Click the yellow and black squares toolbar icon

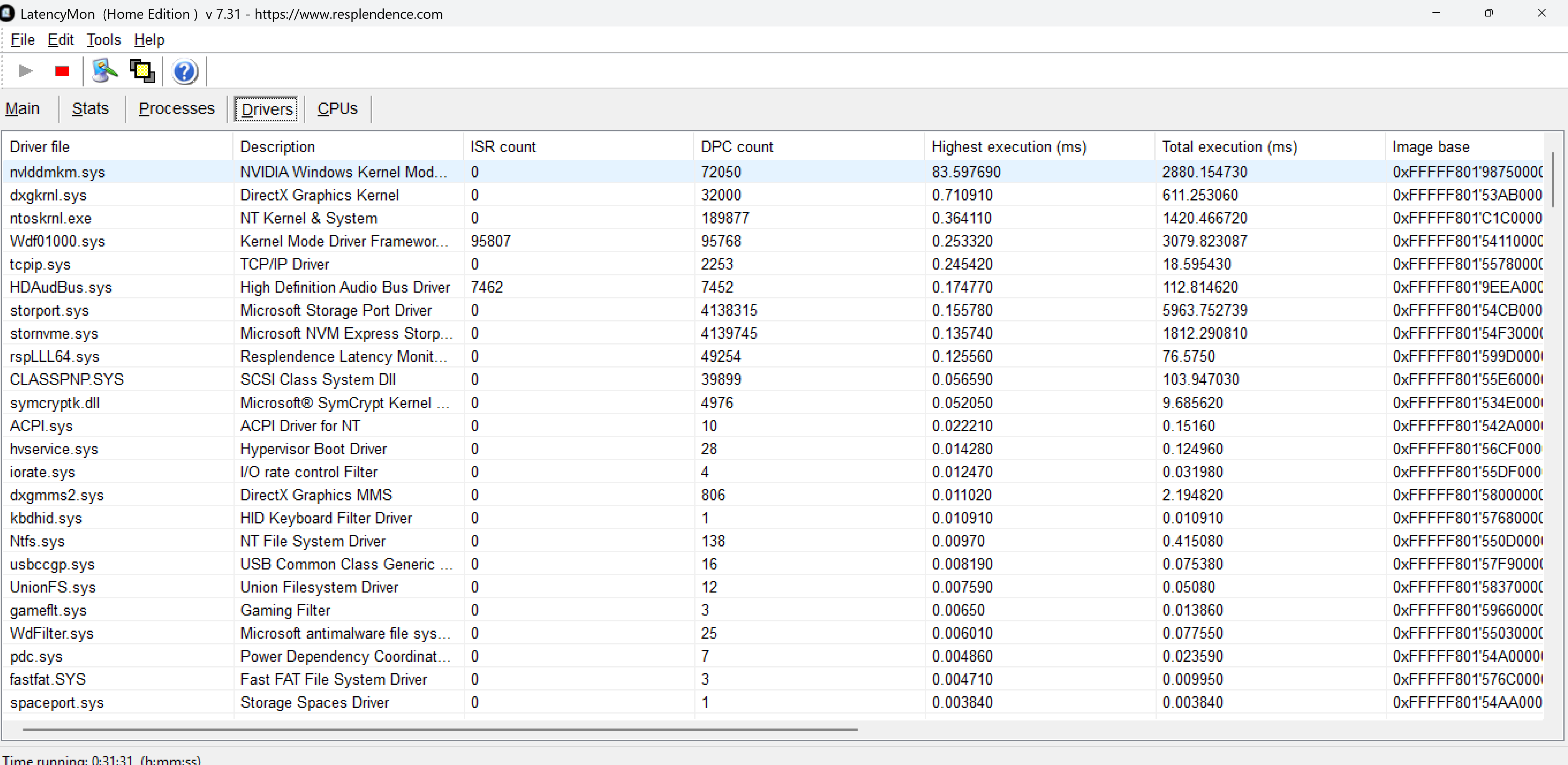[x=142, y=71]
